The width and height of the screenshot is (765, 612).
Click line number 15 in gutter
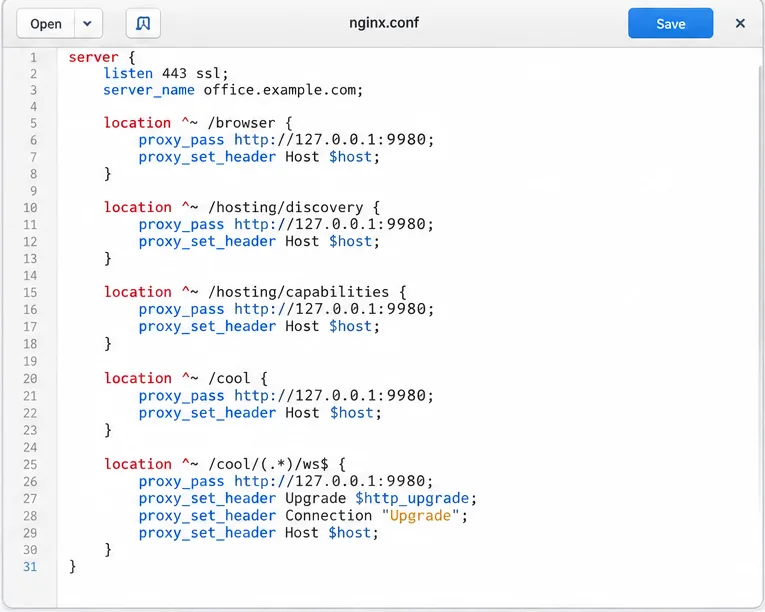pos(30,293)
